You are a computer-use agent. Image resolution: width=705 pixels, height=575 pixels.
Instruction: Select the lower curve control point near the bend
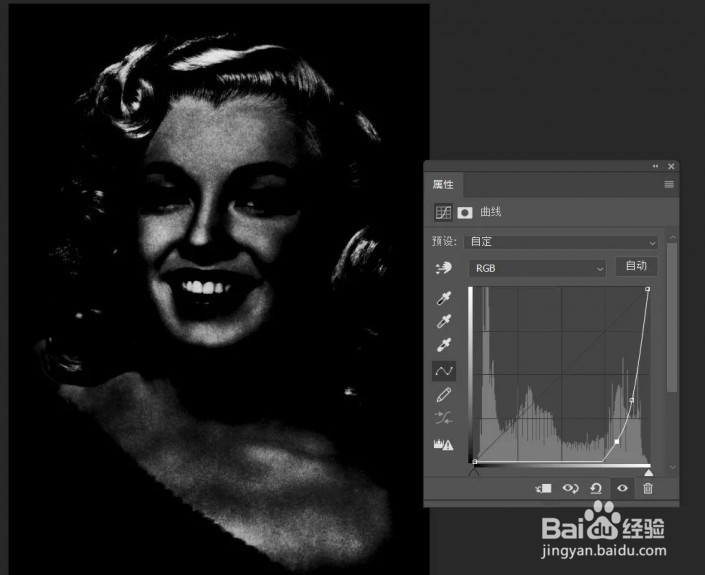point(616,442)
